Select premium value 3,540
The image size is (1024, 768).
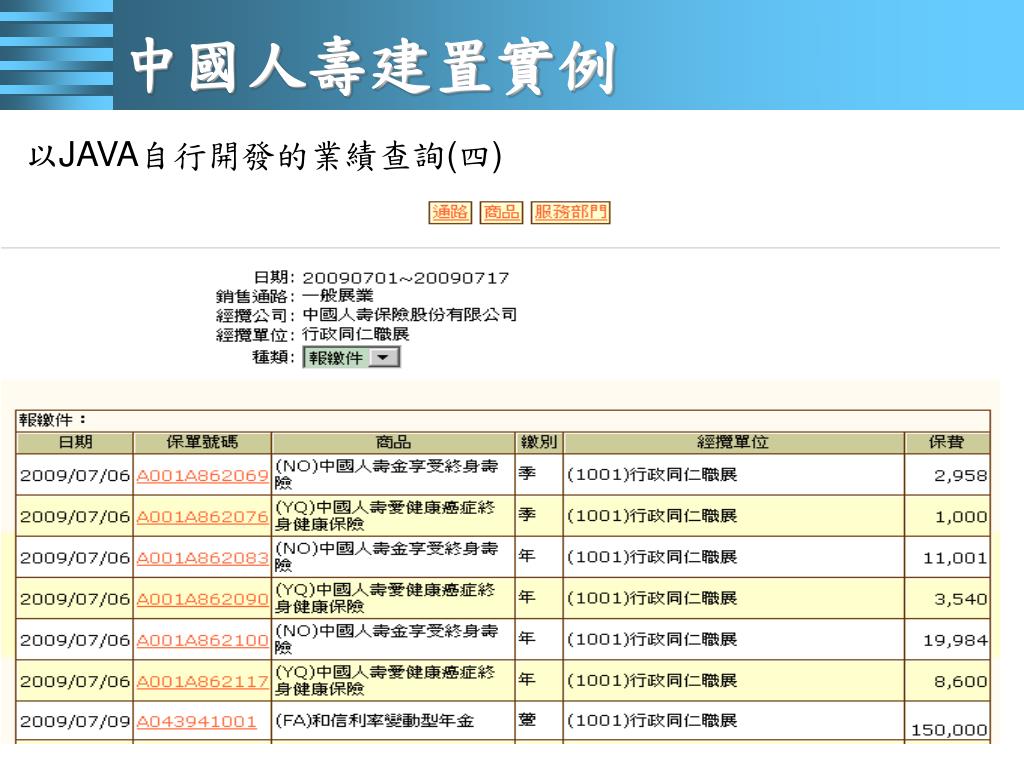pos(960,600)
